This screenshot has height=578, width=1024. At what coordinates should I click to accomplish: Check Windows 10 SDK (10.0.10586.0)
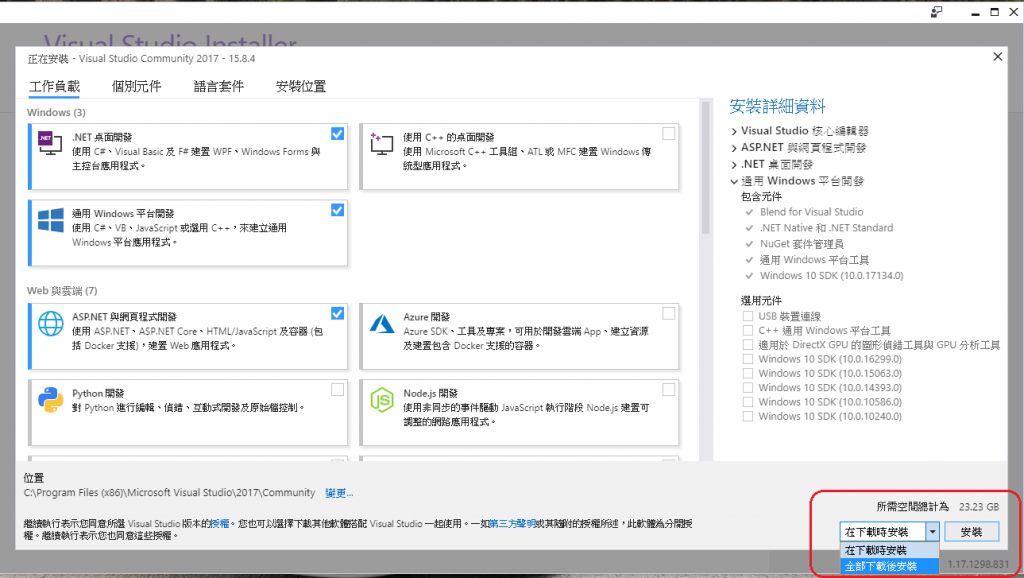tap(748, 402)
